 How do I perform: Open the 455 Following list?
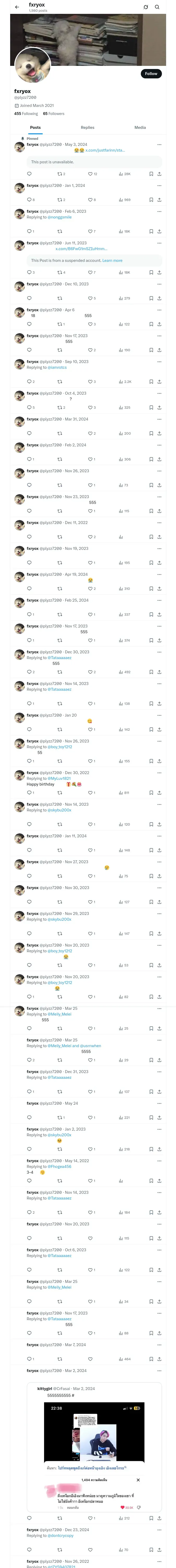click(26, 114)
